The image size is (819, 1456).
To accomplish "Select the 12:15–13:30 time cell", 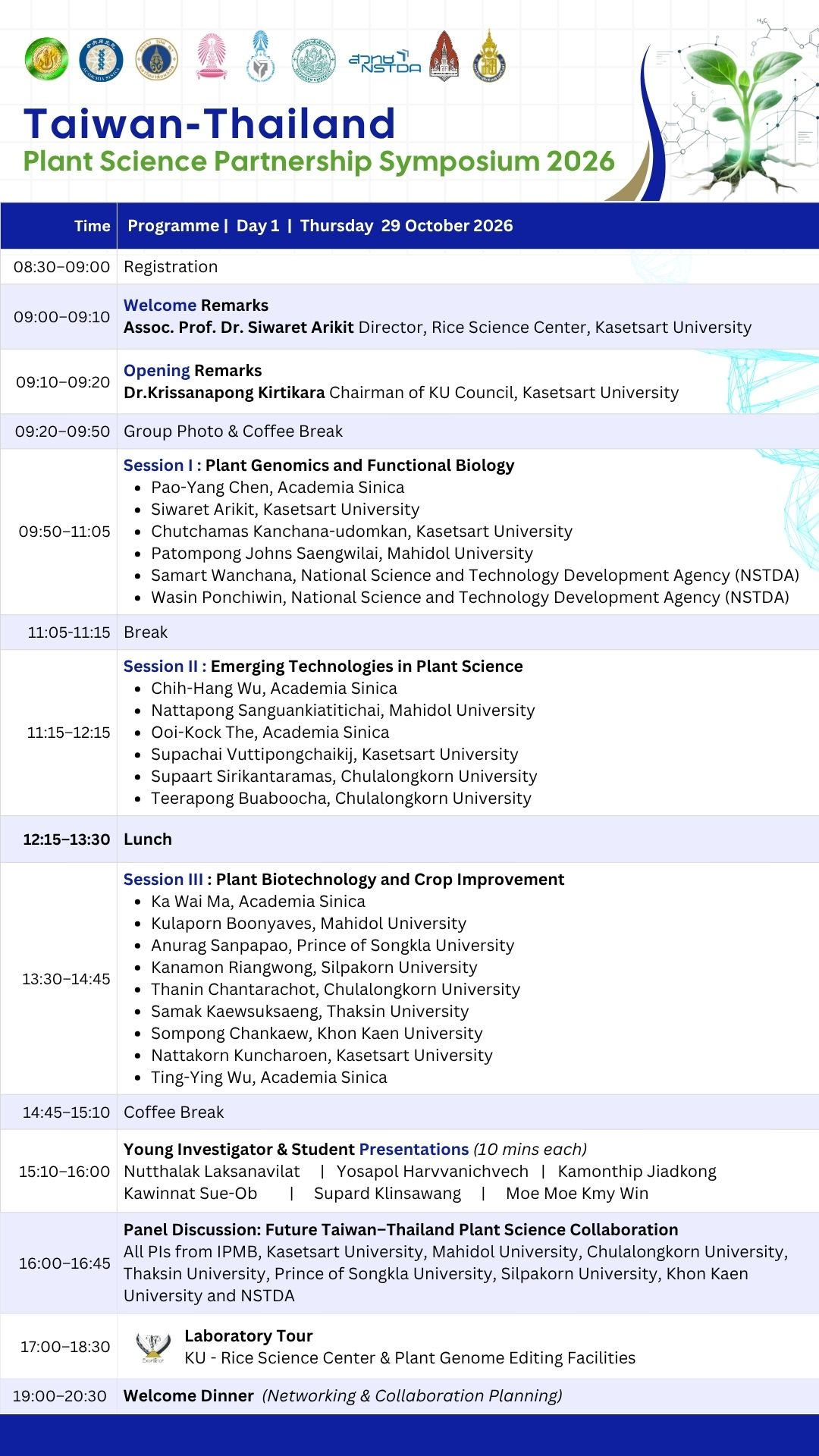I will (59, 839).
